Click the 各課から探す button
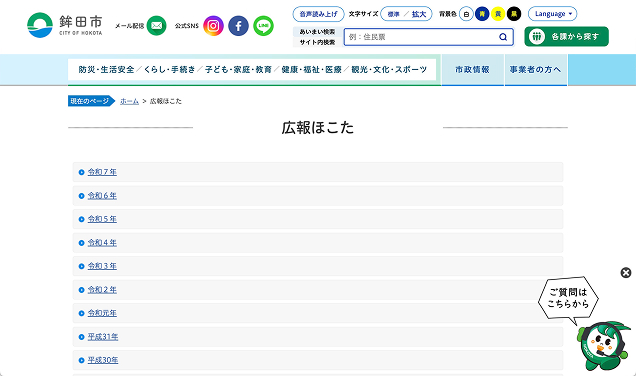 566,37
